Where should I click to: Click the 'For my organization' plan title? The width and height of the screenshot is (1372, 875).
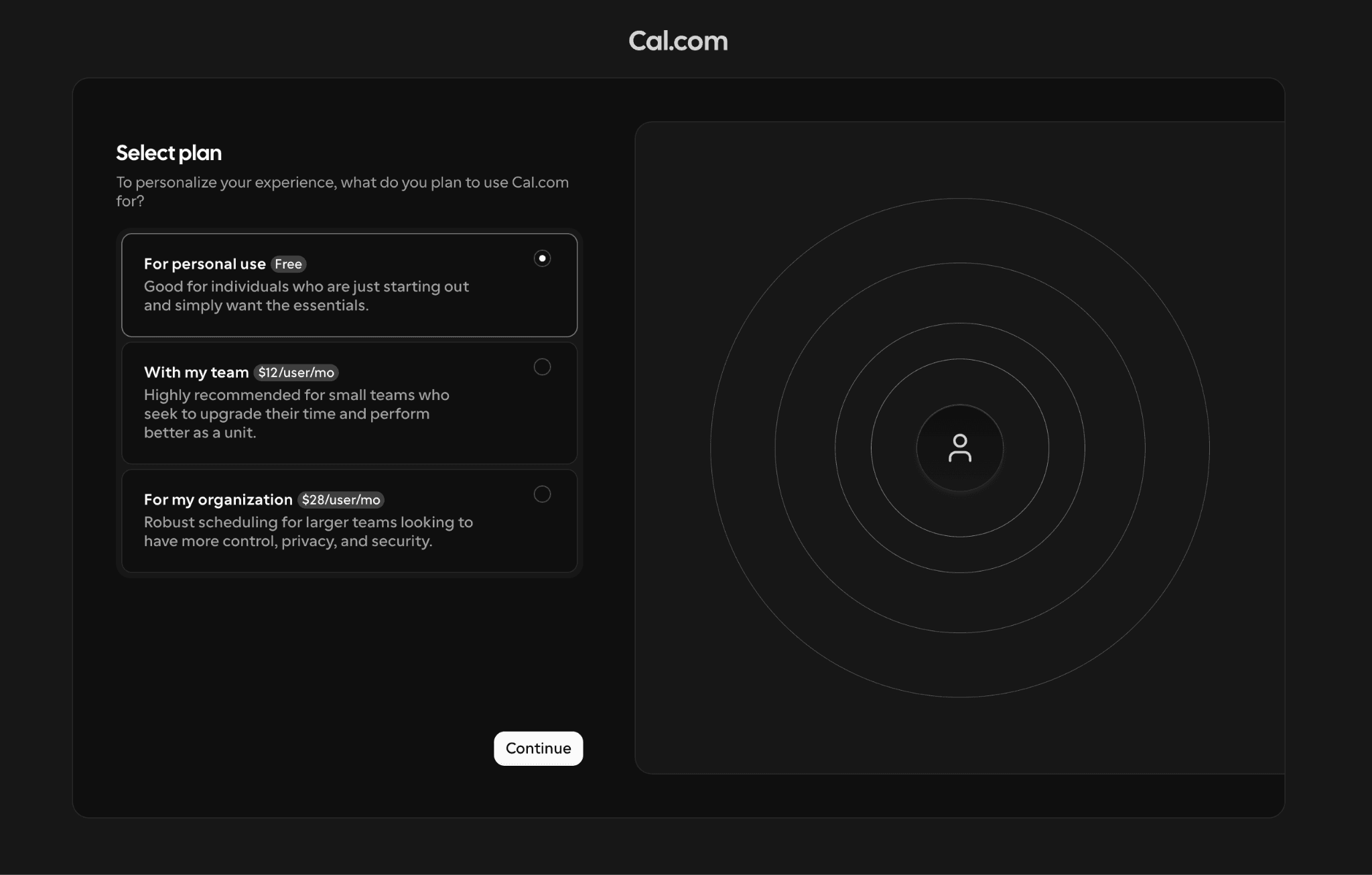click(x=218, y=500)
